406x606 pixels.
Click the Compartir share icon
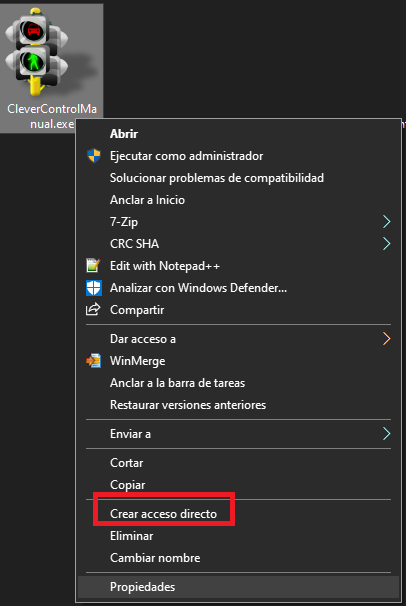[93, 310]
